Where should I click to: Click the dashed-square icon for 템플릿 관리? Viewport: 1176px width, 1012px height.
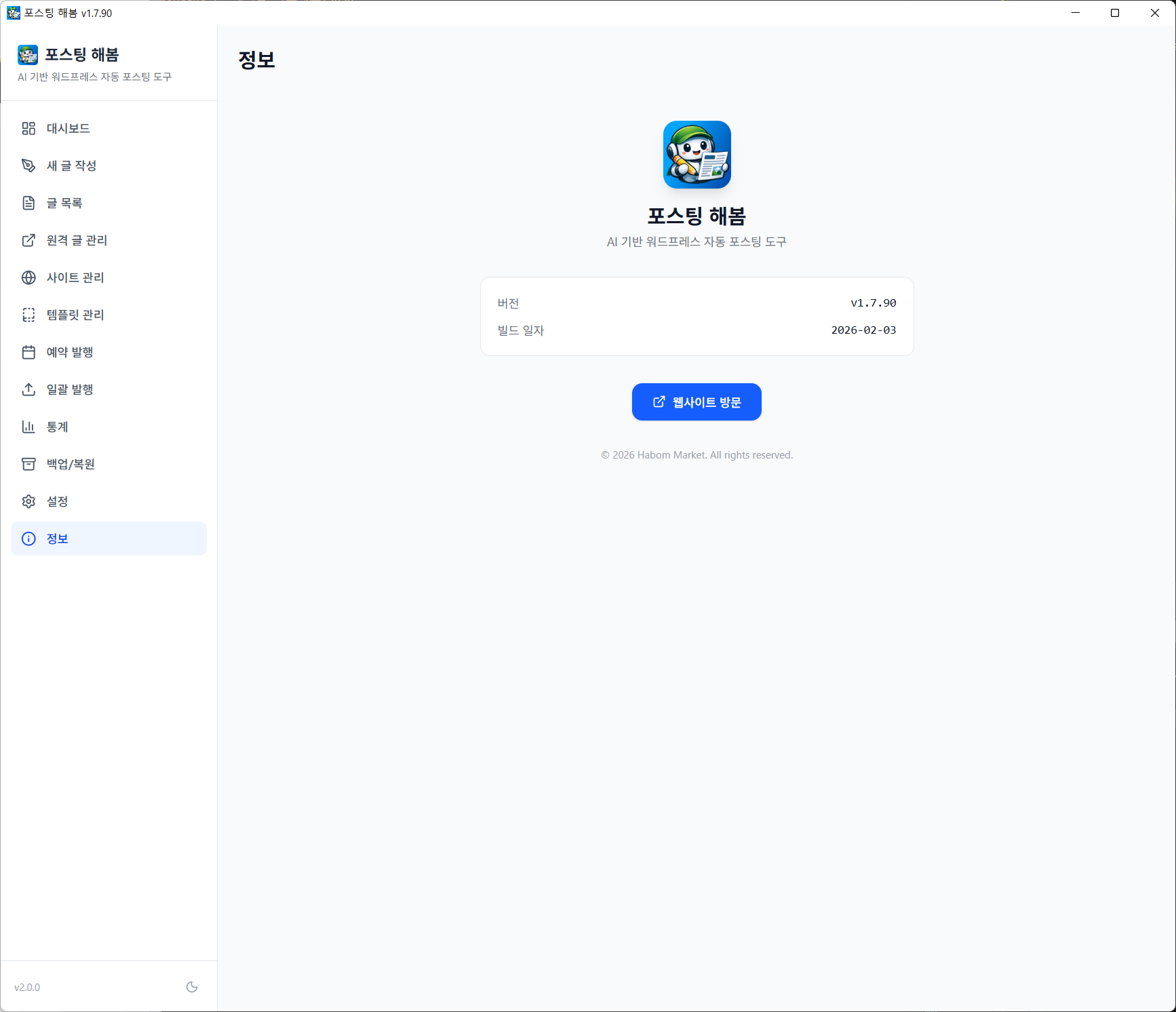(28, 315)
